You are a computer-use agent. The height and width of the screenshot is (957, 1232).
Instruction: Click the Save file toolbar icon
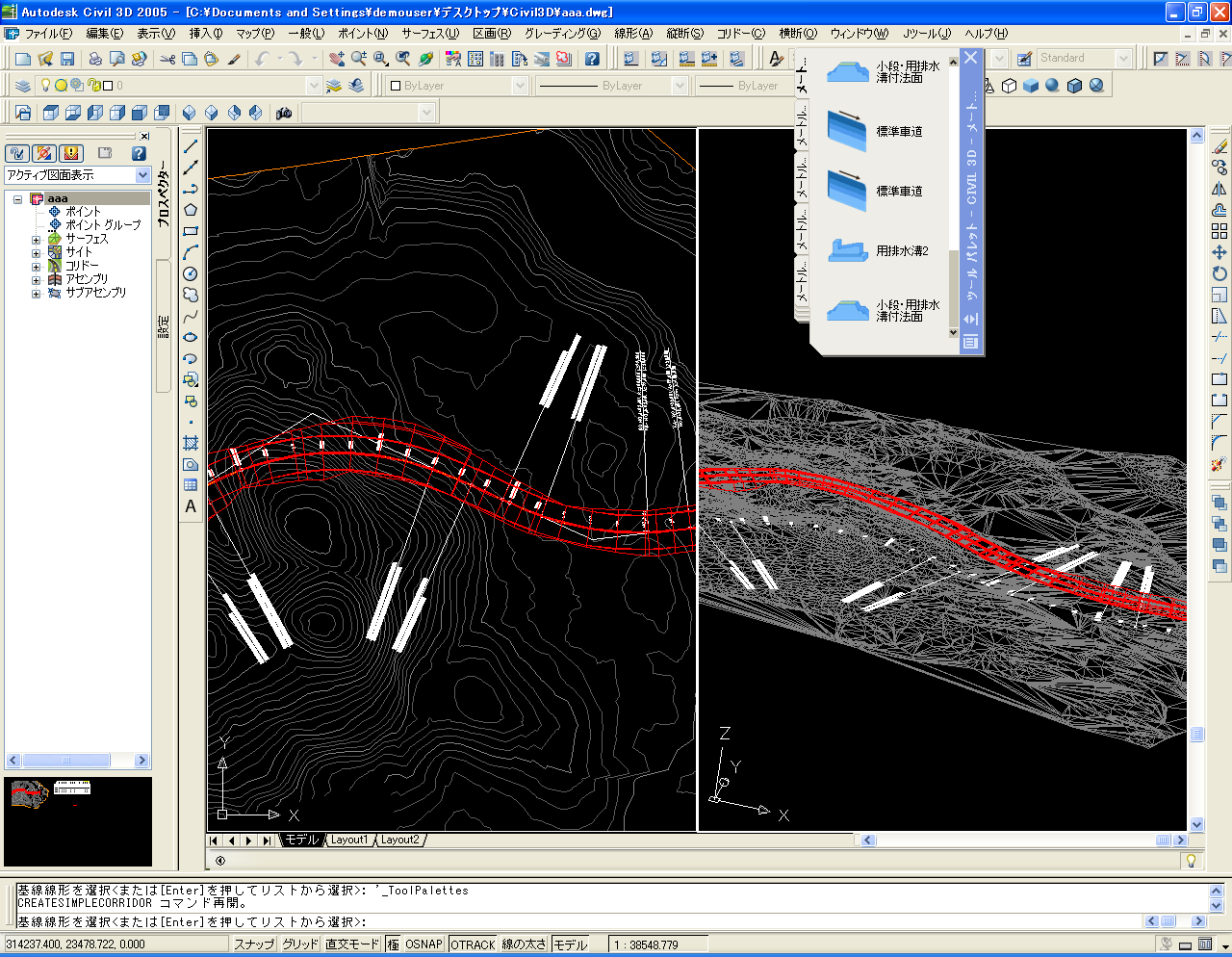(67, 59)
